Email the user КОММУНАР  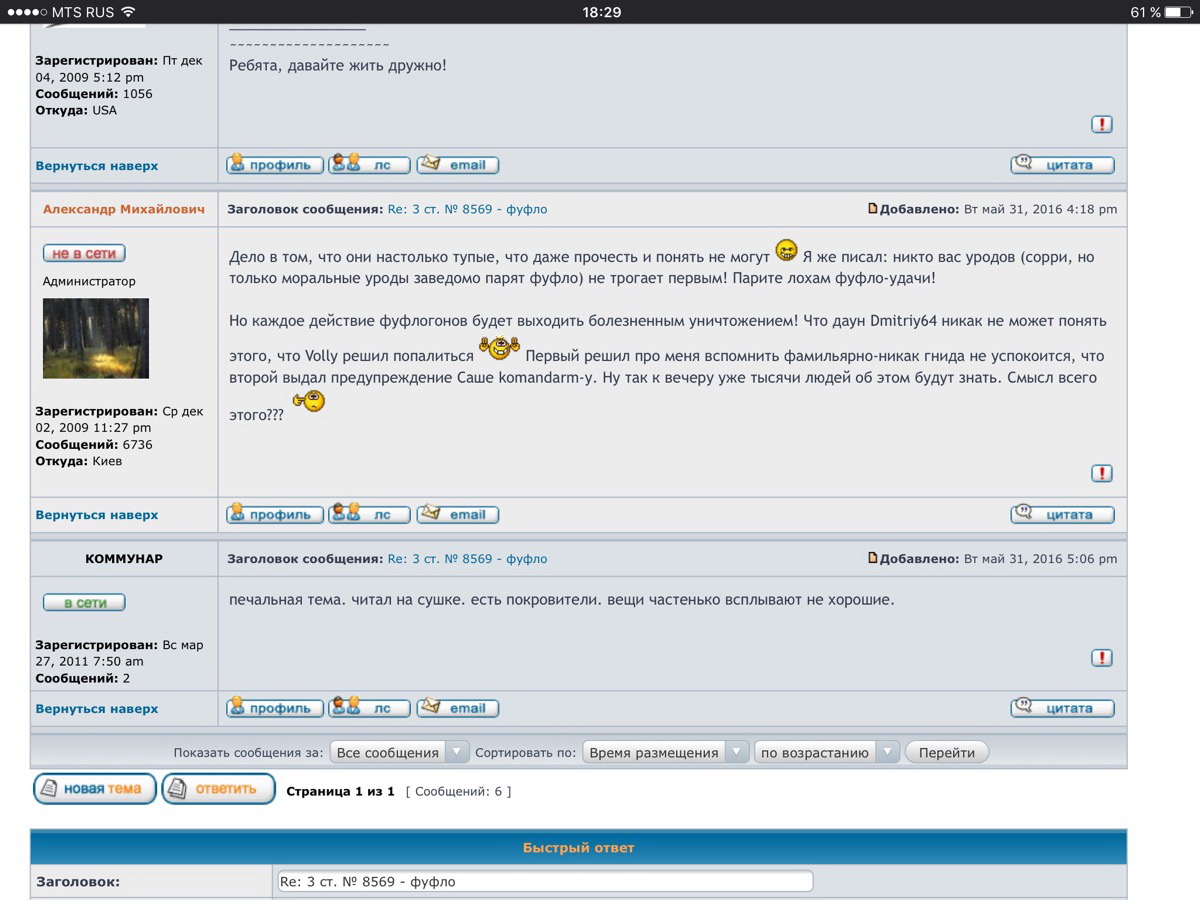(457, 708)
